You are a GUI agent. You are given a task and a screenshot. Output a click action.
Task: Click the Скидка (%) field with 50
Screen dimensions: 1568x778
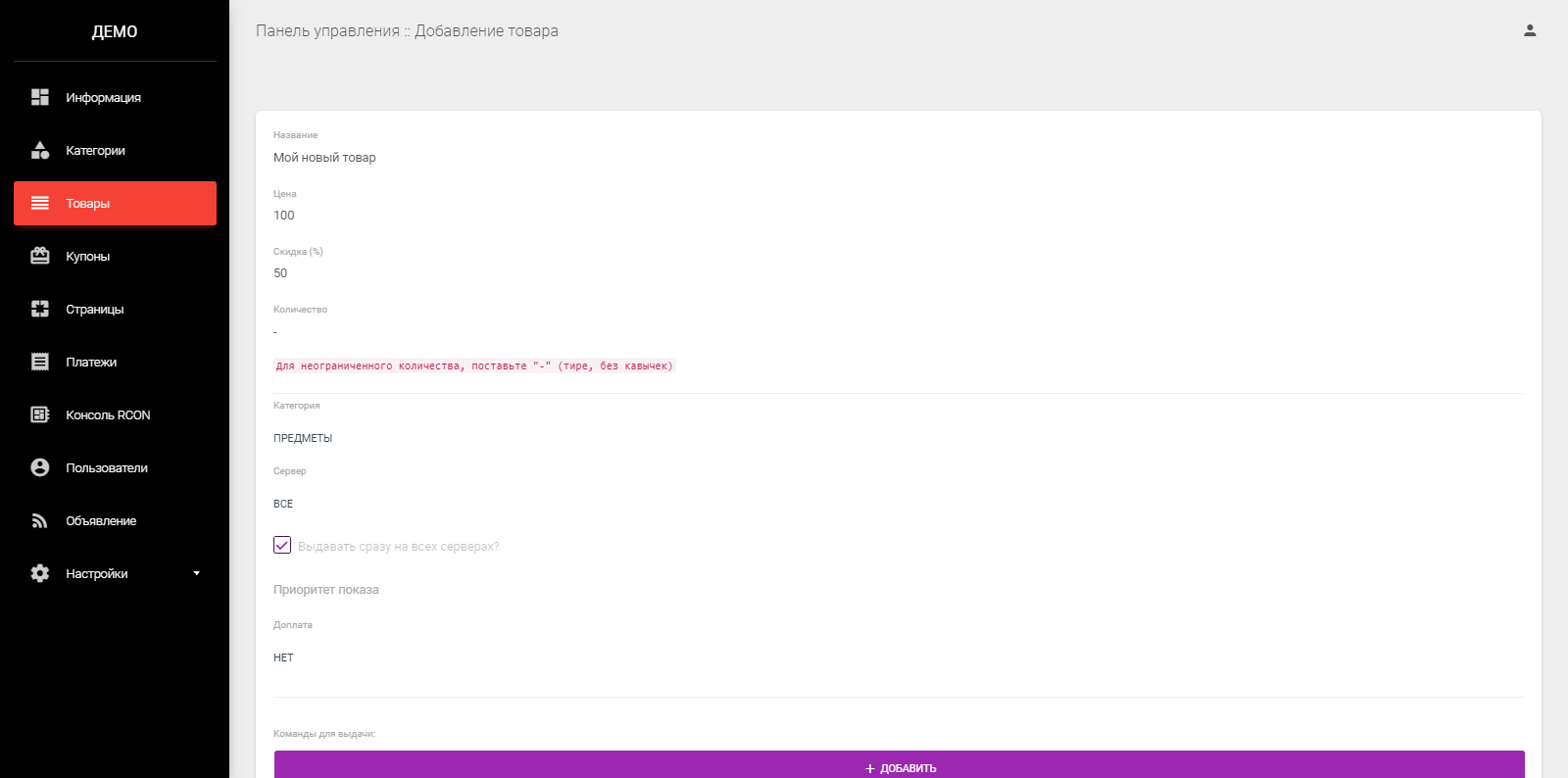click(899, 272)
